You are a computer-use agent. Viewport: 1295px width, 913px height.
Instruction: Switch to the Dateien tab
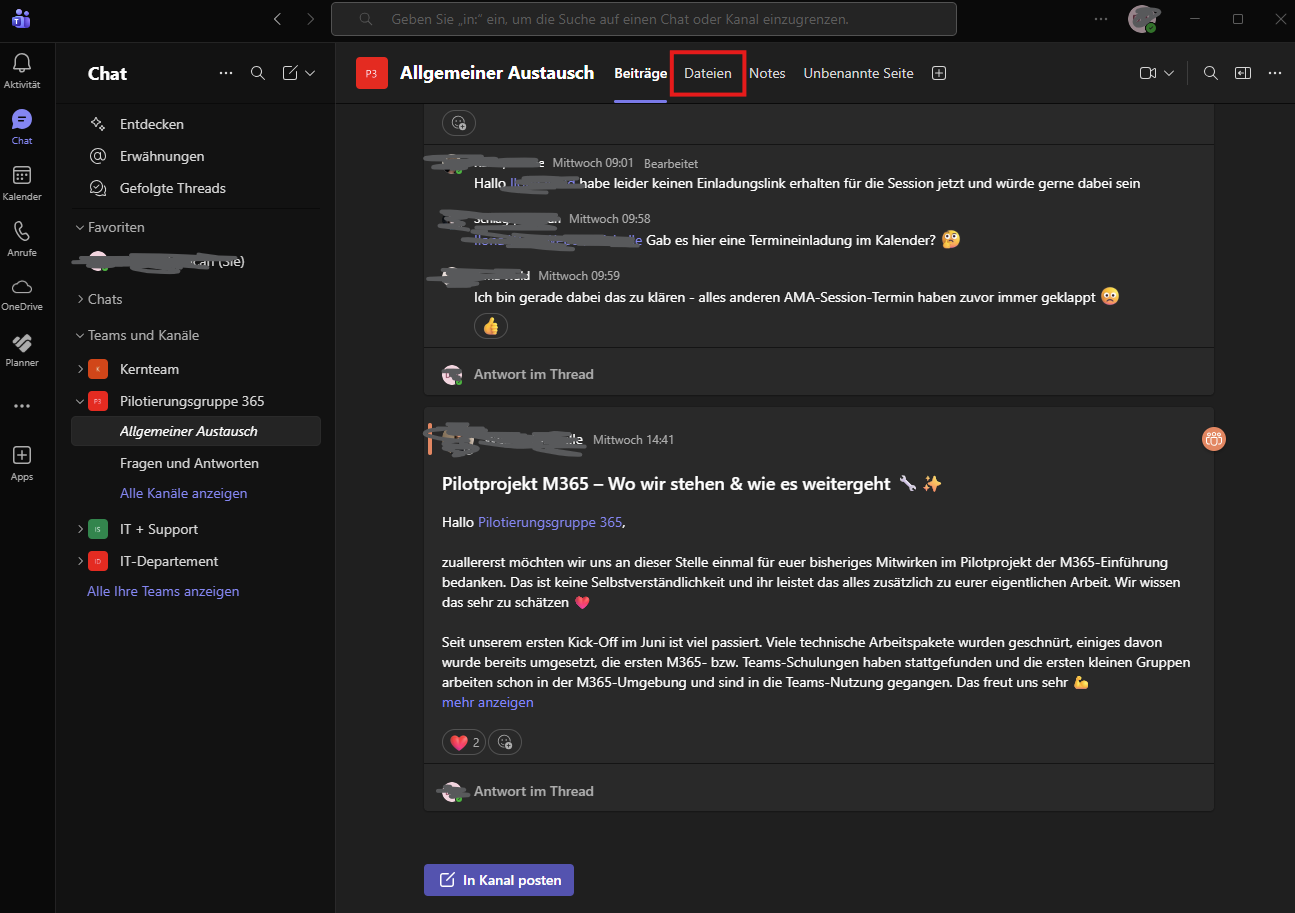pos(707,73)
